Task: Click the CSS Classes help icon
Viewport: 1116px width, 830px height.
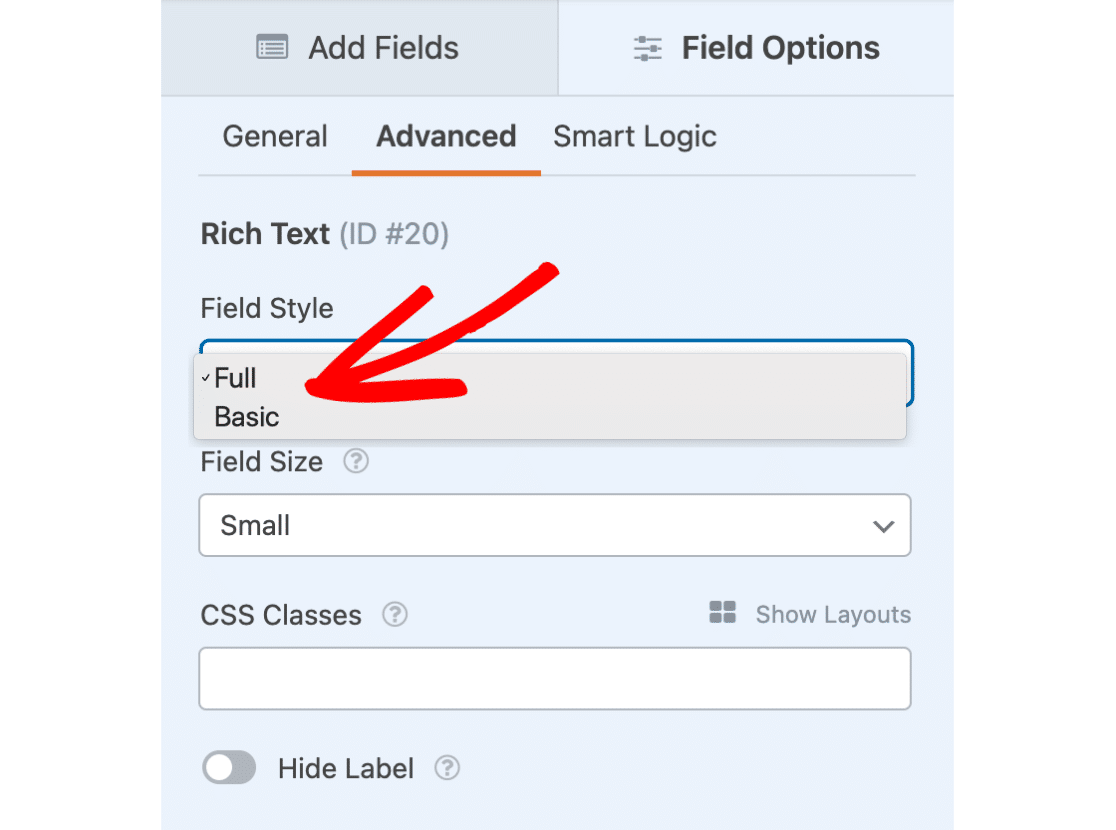Action: pos(395,614)
